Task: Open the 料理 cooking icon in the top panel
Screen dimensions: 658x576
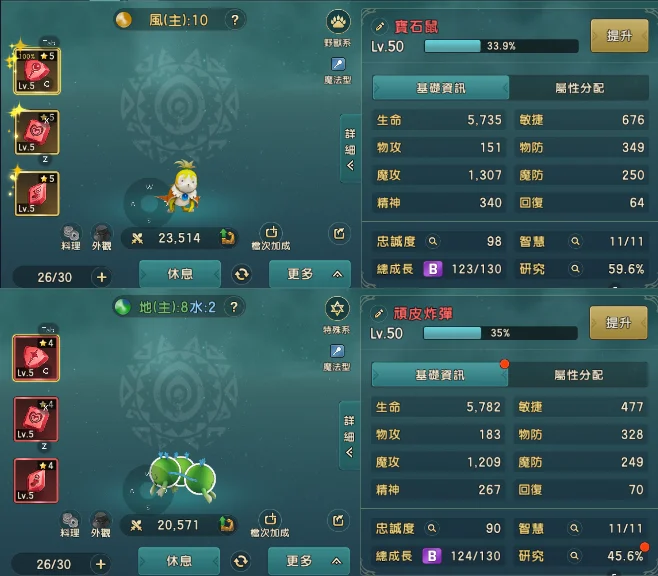Action: click(x=70, y=238)
